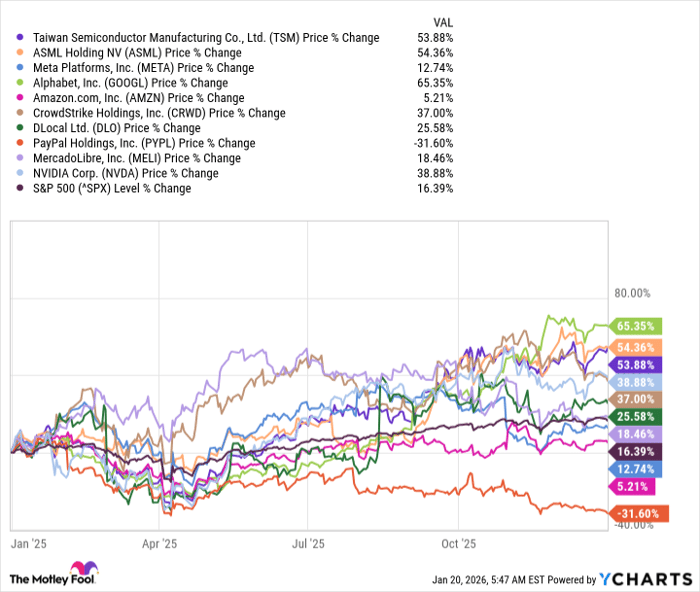
Task: Click the Jul '25 x-axis label
Action: click(308, 544)
